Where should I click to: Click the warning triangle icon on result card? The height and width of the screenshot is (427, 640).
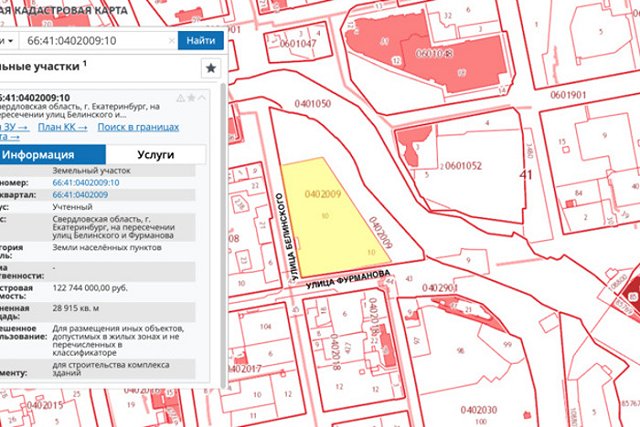pos(180,97)
